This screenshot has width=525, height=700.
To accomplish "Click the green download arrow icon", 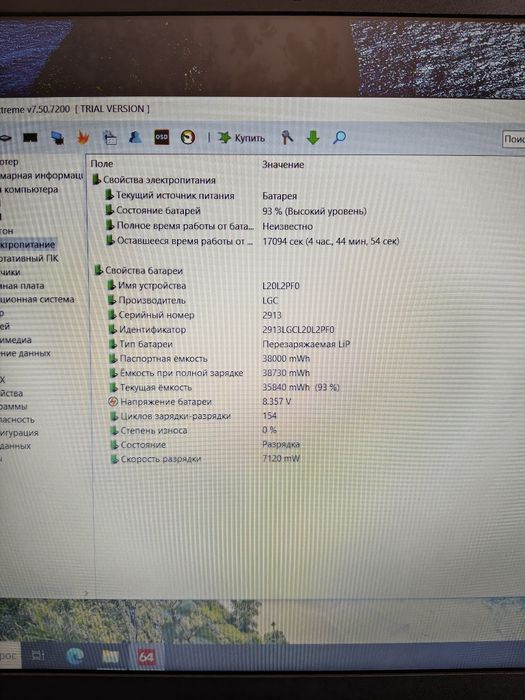I will 313,138.
